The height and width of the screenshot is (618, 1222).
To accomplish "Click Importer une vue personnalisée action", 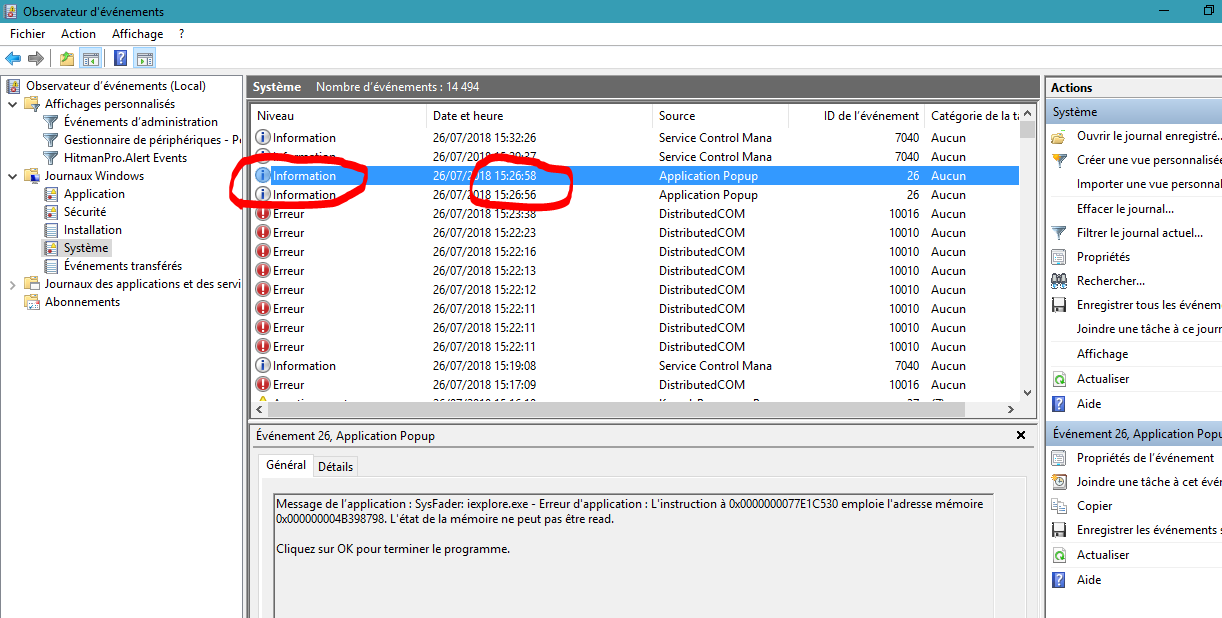I will [x=1149, y=184].
